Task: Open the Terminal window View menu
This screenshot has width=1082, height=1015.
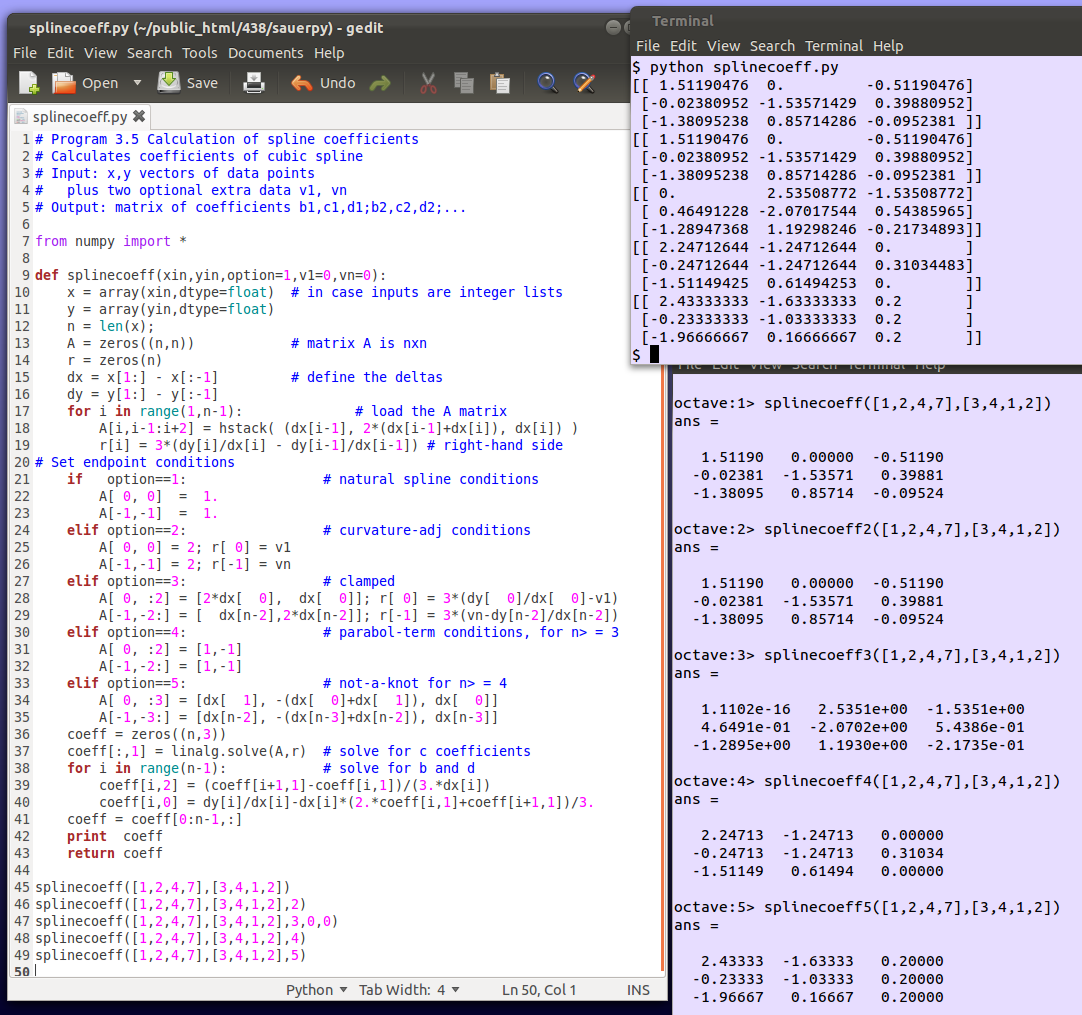Action: pos(723,46)
